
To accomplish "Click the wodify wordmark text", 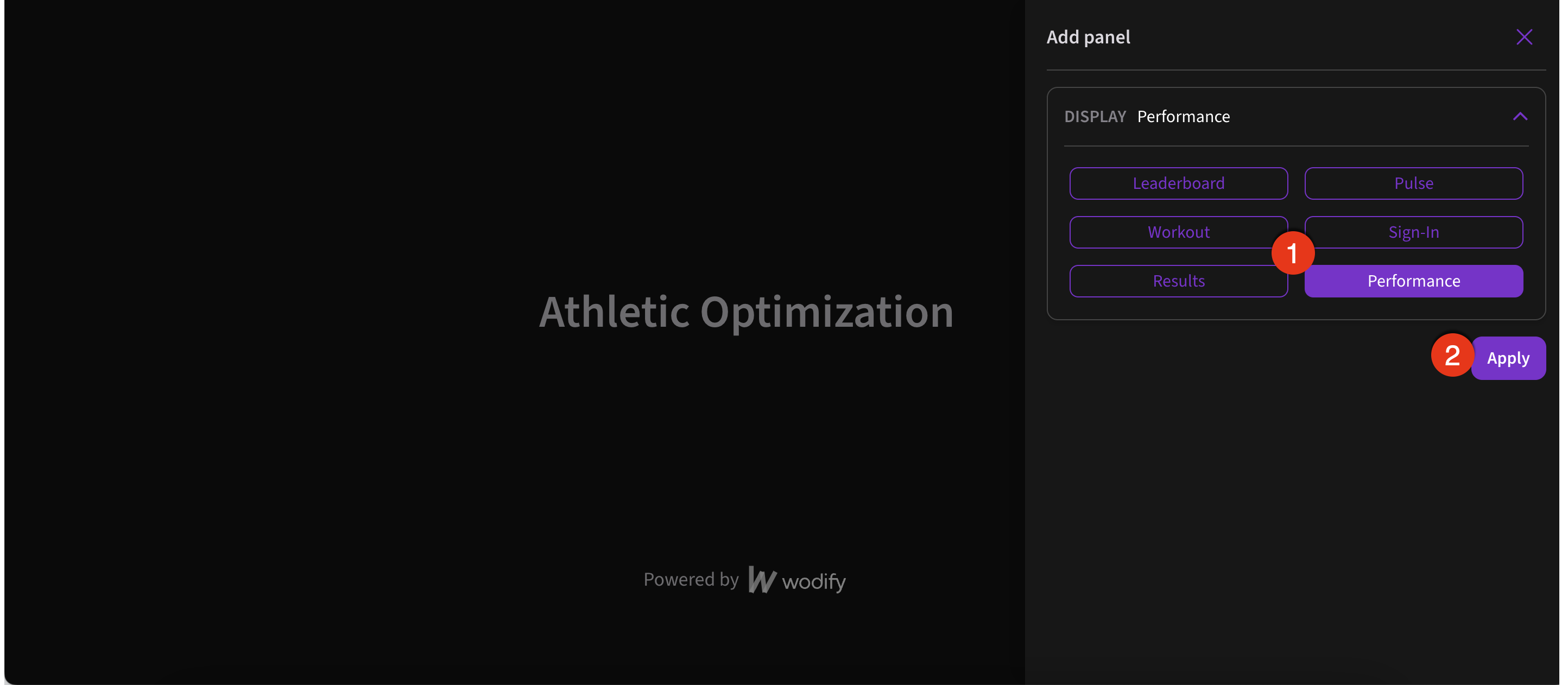I will (x=814, y=581).
